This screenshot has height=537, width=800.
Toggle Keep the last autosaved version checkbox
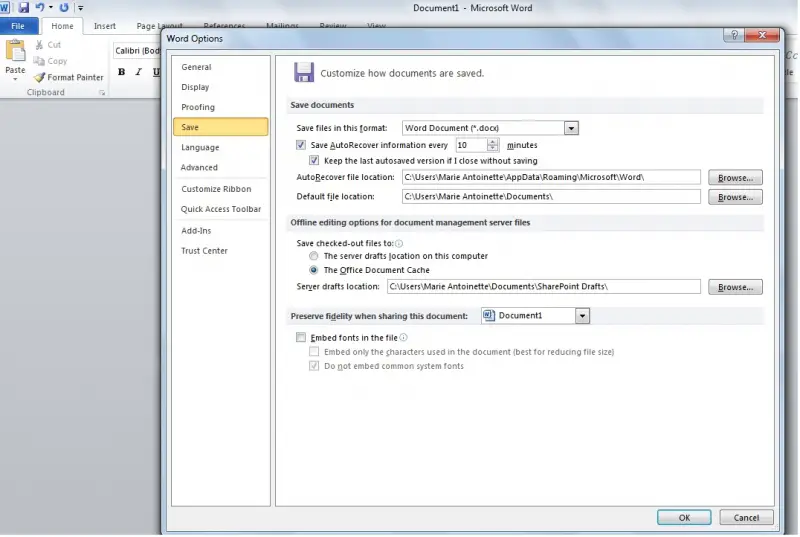314,161
